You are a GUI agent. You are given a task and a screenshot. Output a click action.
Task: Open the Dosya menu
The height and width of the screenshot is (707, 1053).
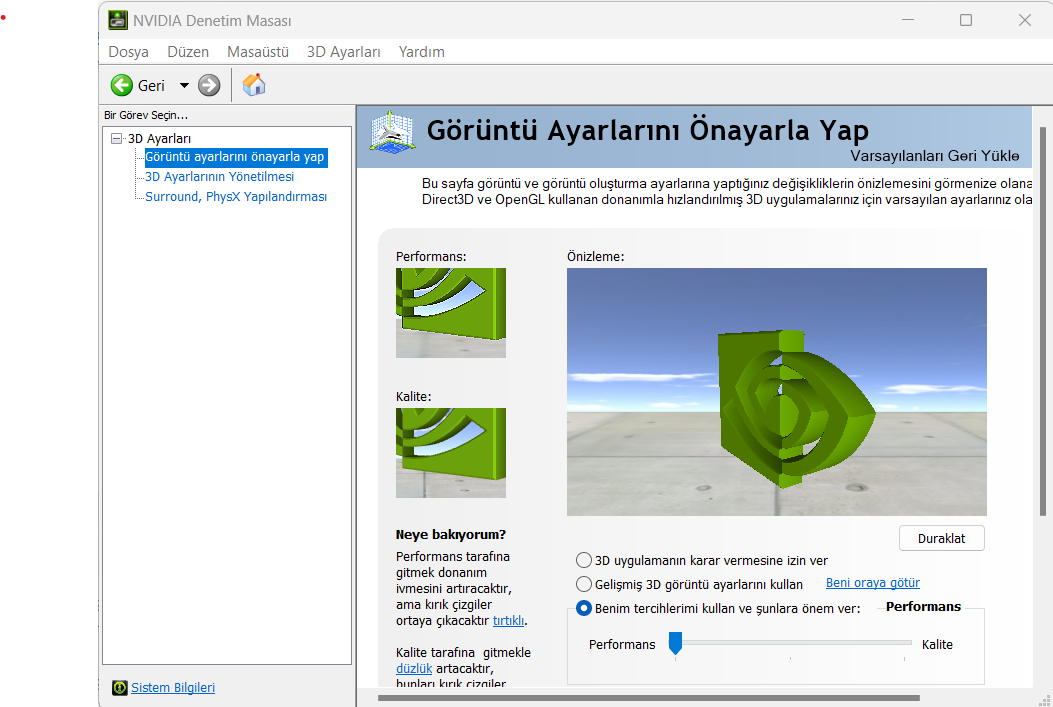(128, 52)
